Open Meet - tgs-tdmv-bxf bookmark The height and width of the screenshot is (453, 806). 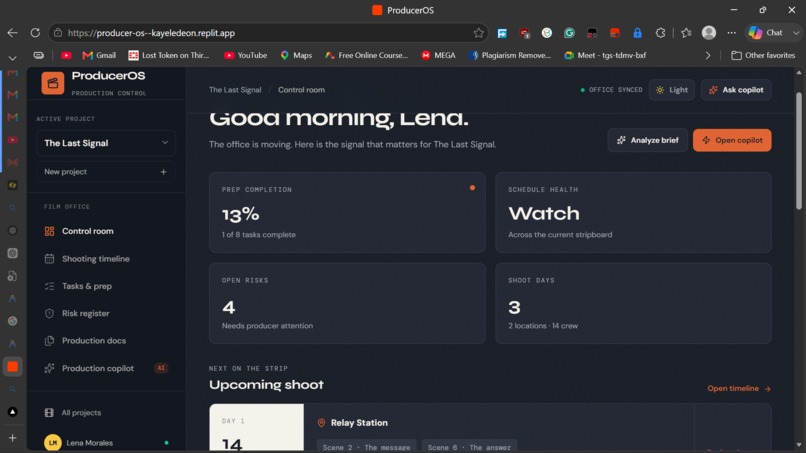click(605, 55)
